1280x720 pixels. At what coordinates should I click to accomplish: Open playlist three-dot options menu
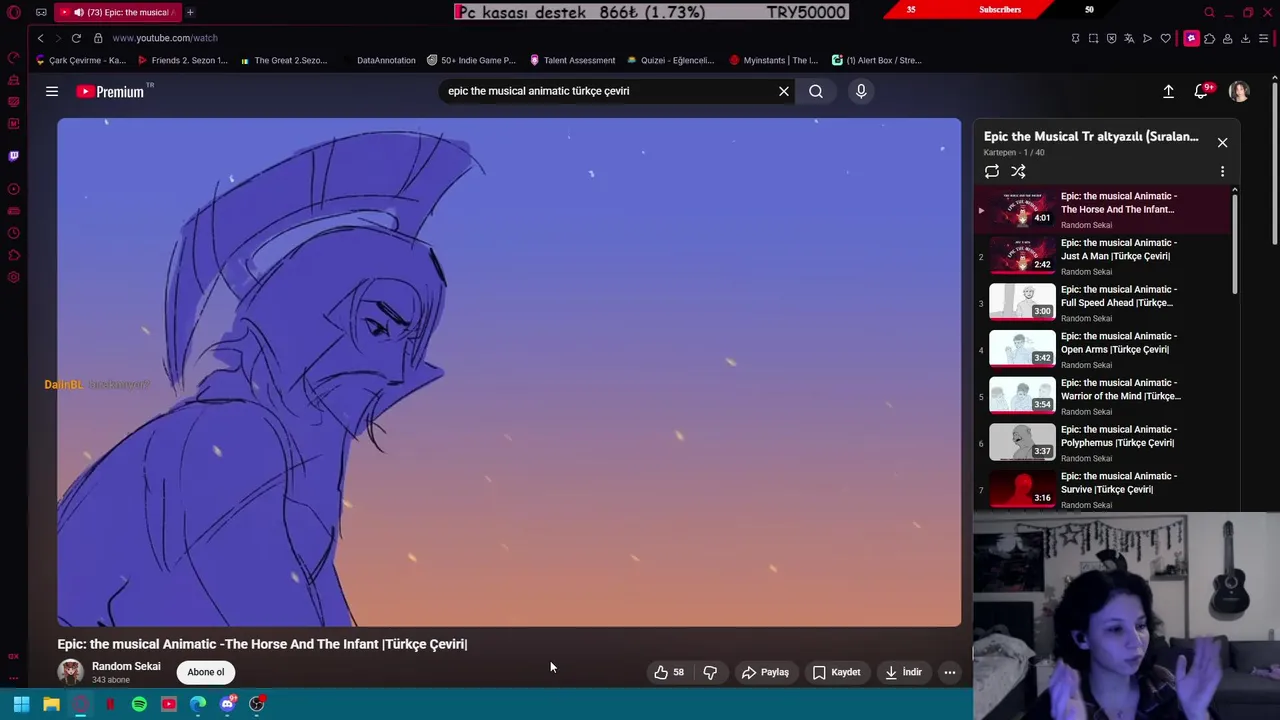pyautogui.click(x=1222, y=172)
